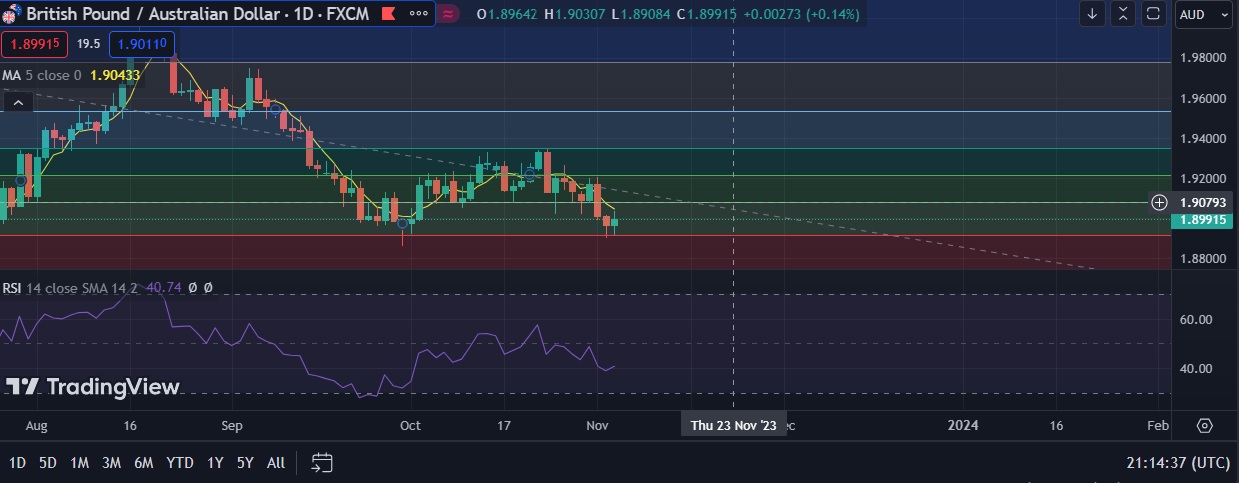
Task: Select the MA 5 close indicator legend
Action: pos(42,75)
